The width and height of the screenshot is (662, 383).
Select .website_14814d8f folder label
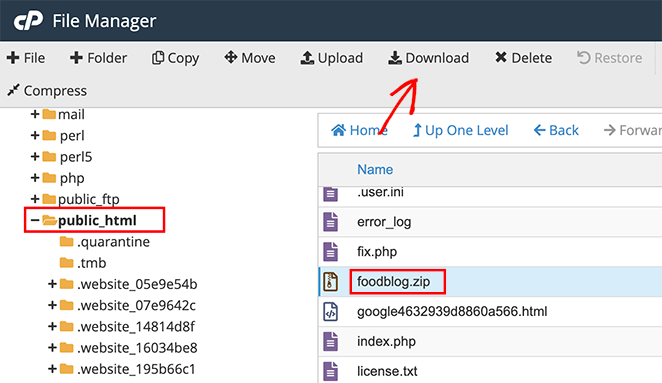136,326
